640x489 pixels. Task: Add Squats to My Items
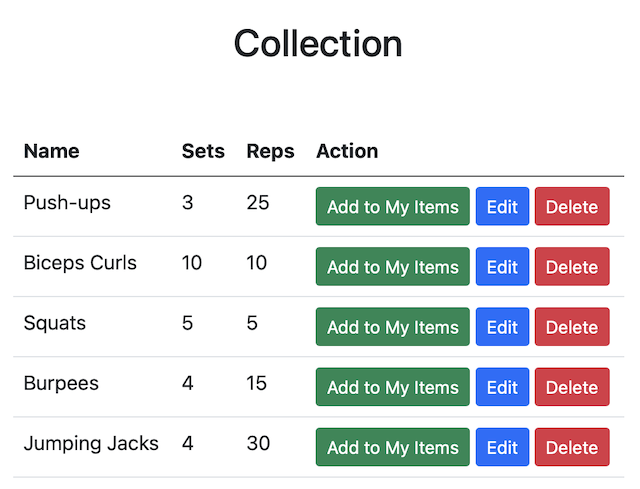click(393, 327)
